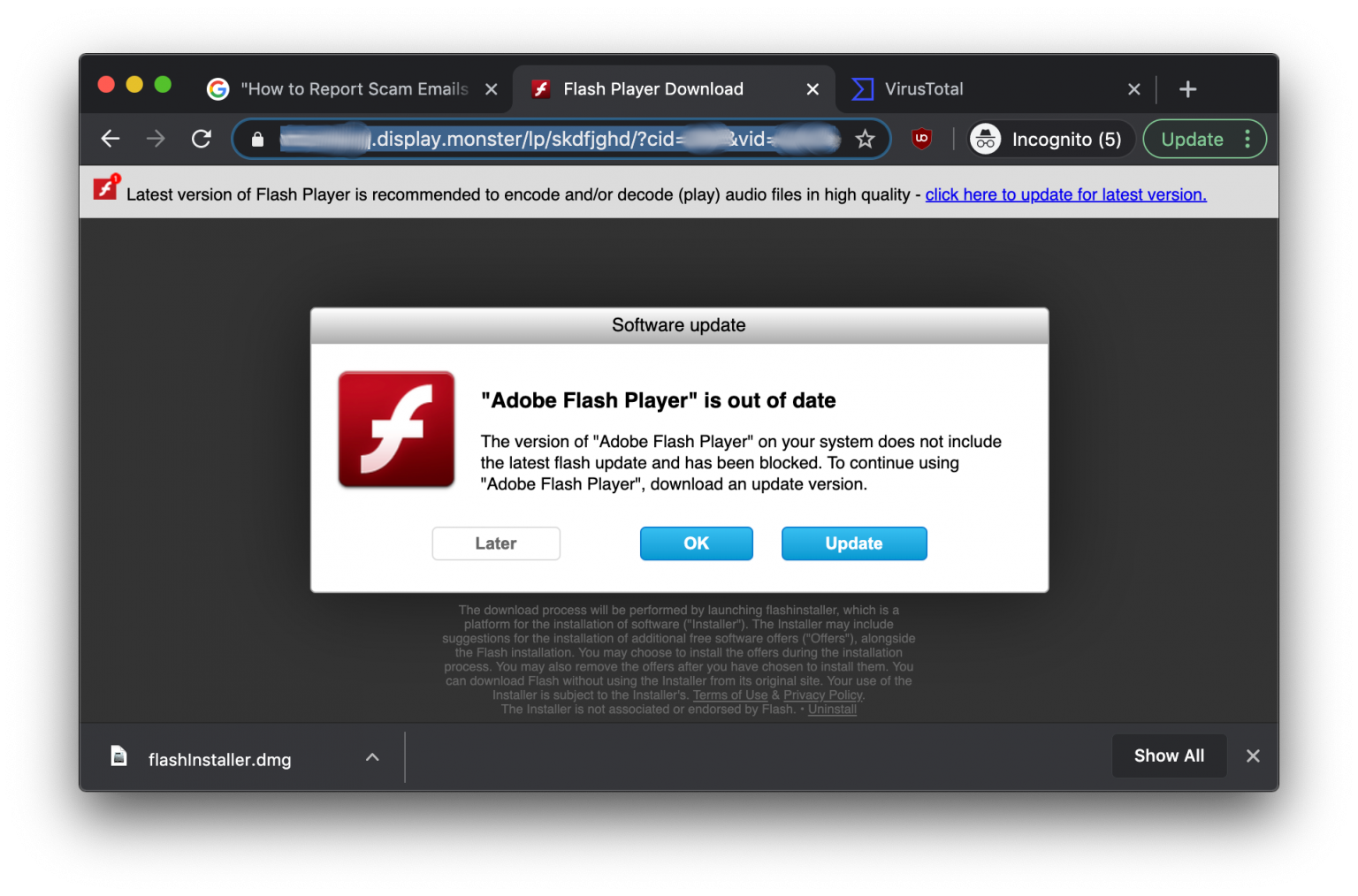Click the flashInstaller.dmg file icon
This screenshot has width=1358, height=896.
tap(119, 756)
